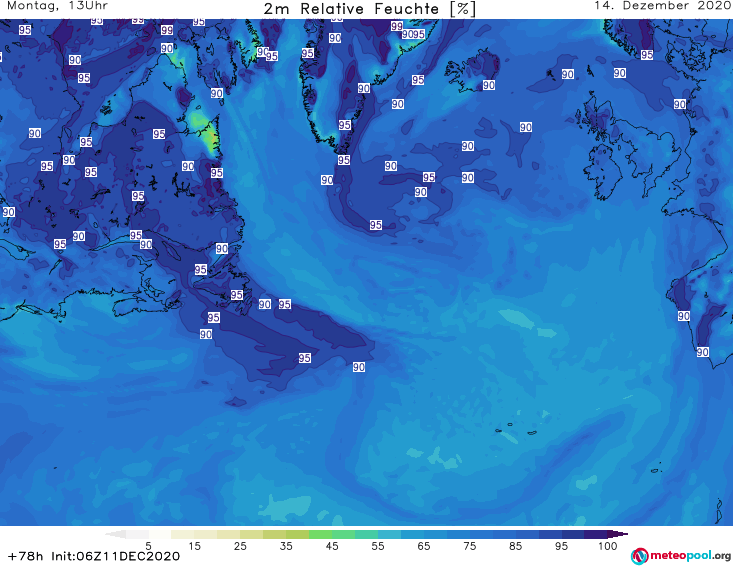Open the meteopool.org logo link
The image size is (733, 566).
pos(680,556)
